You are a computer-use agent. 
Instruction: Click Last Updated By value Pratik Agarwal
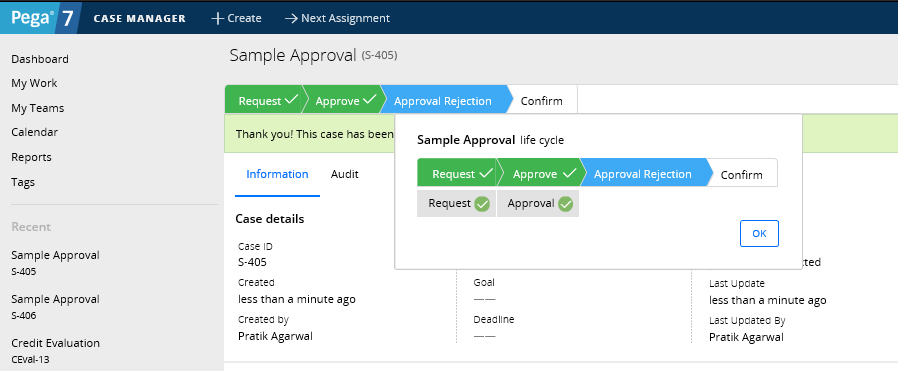coord(746,337)
